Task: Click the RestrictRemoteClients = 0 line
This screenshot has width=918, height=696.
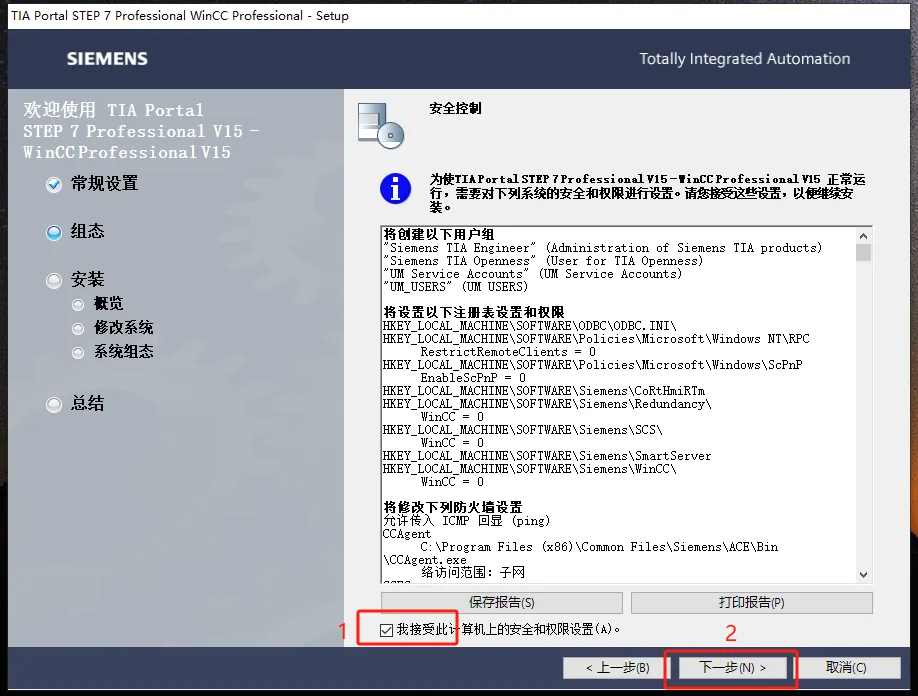Action: pyautogui.click(x=508, y=352)
